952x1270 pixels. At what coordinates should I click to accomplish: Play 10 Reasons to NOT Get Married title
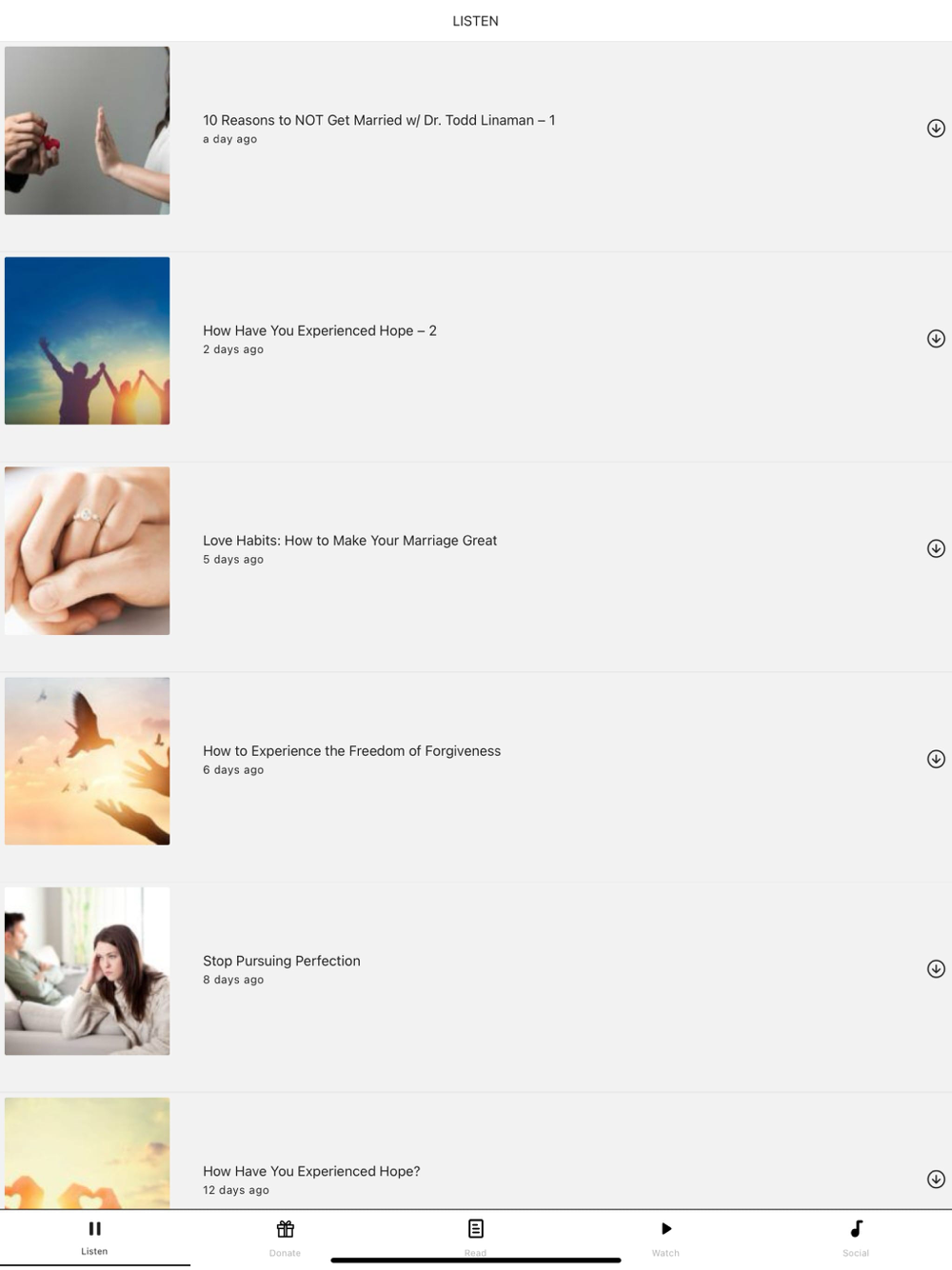click(379, 120)
